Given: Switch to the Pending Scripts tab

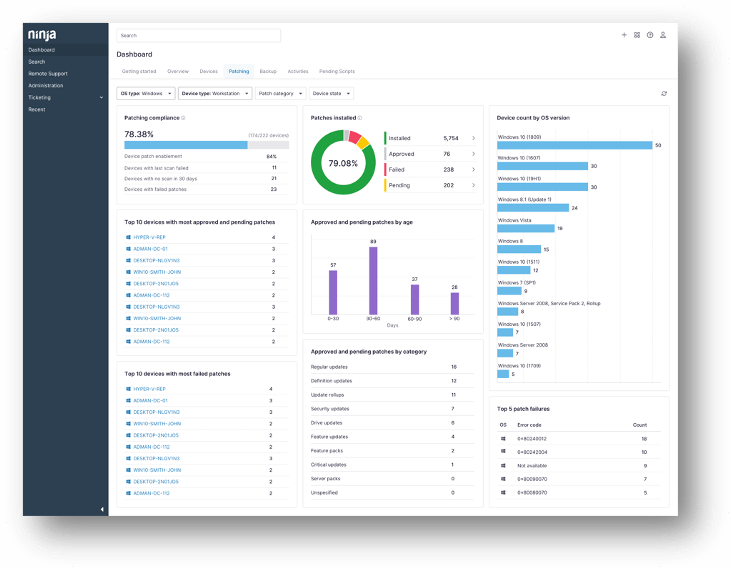Looking at the screenshot, I should [x=337, y=71].
